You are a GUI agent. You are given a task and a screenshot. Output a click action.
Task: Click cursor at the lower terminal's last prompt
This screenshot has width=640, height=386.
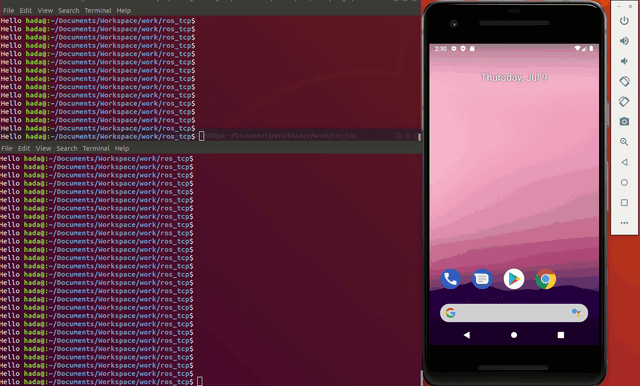pos(200,382)
